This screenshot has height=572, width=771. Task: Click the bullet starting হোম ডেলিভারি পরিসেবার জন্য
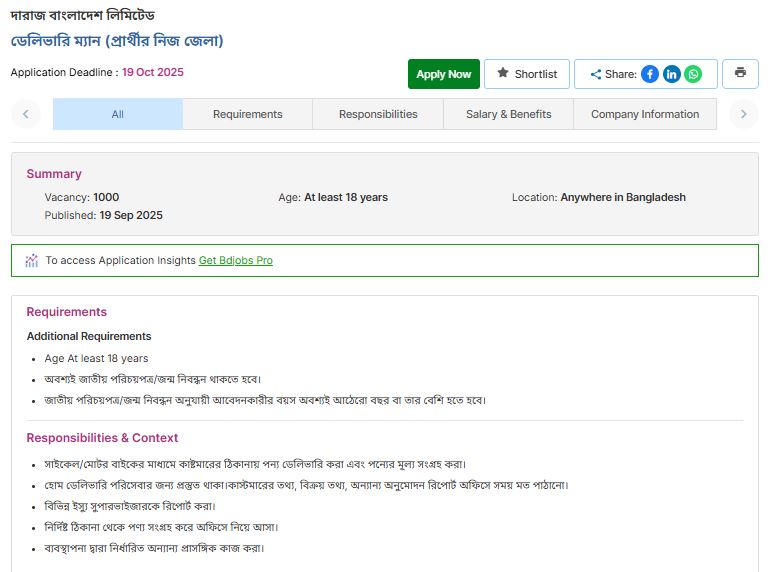point(306,485)
